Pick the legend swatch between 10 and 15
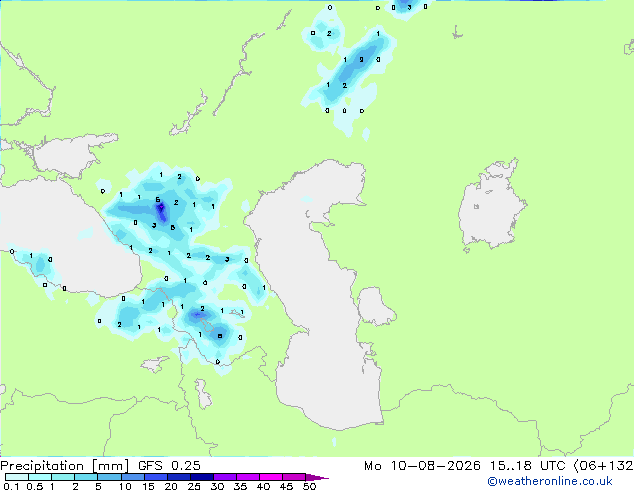 point(132,477)
